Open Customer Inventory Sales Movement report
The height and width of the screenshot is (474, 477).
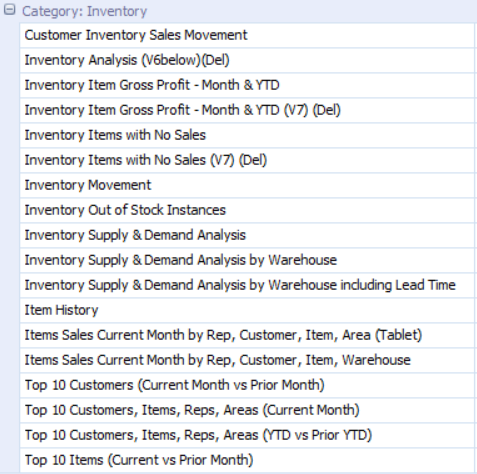247,35
